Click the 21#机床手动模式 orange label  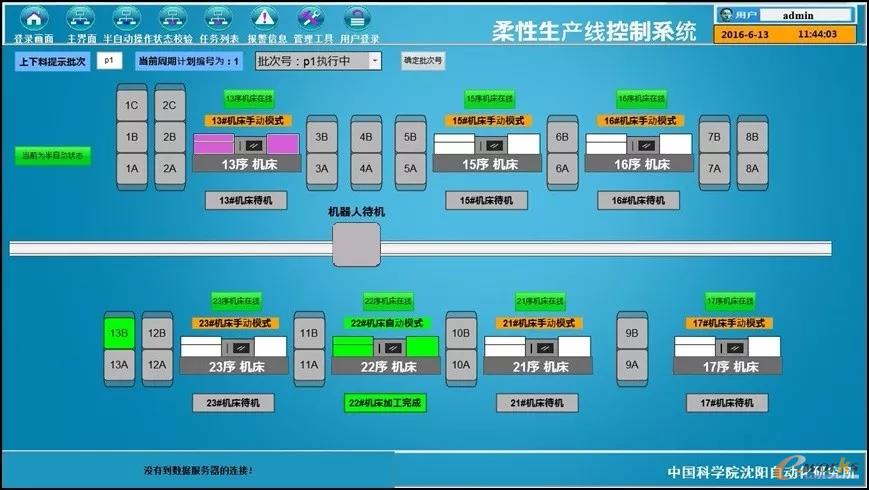coord(539,323)
